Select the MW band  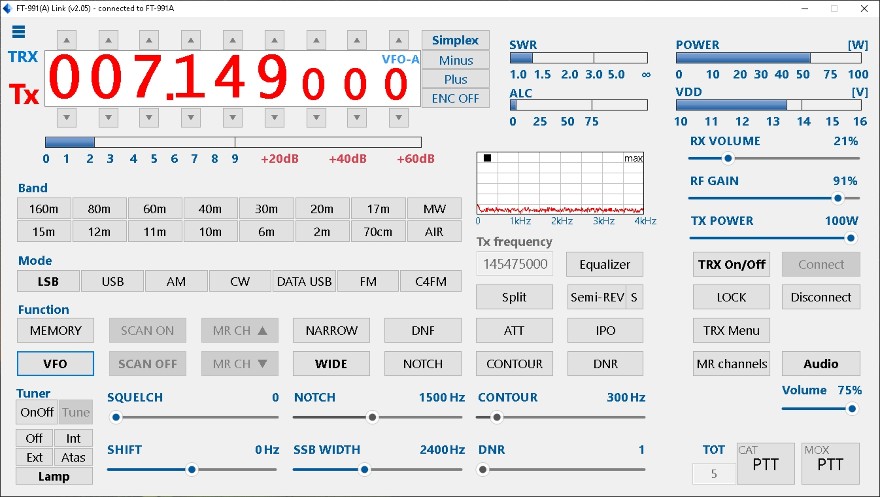tap(434, 209)
